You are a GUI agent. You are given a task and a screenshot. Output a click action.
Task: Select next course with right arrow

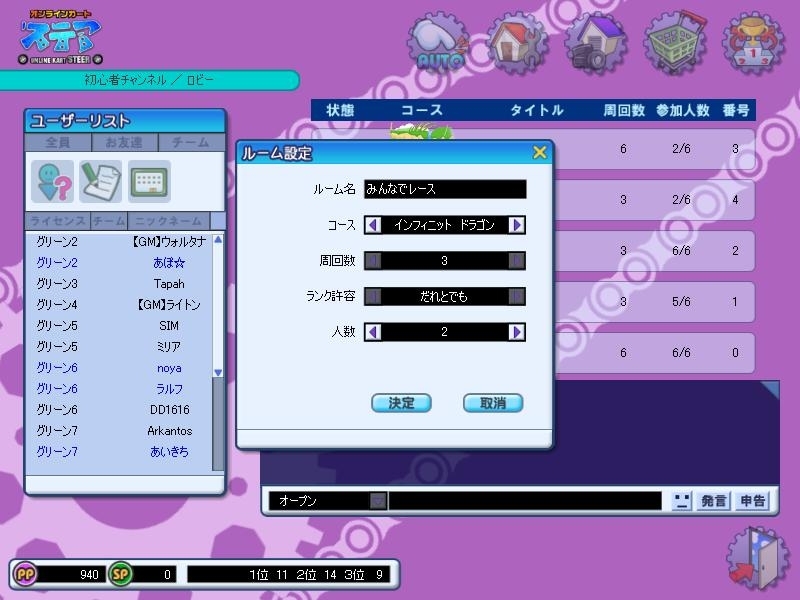(x=516, y=225)
